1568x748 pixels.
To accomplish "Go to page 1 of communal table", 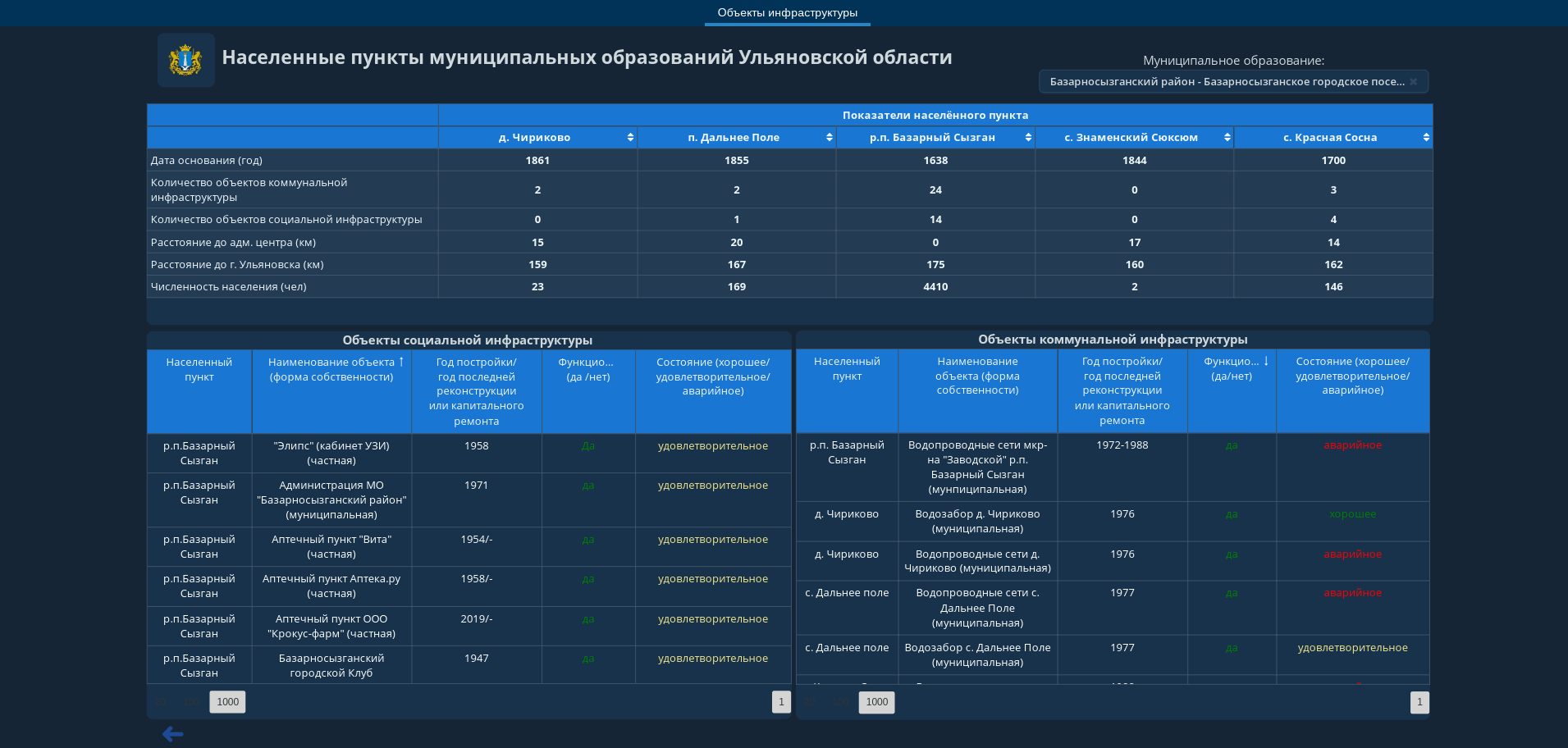I will point(1419,702).
